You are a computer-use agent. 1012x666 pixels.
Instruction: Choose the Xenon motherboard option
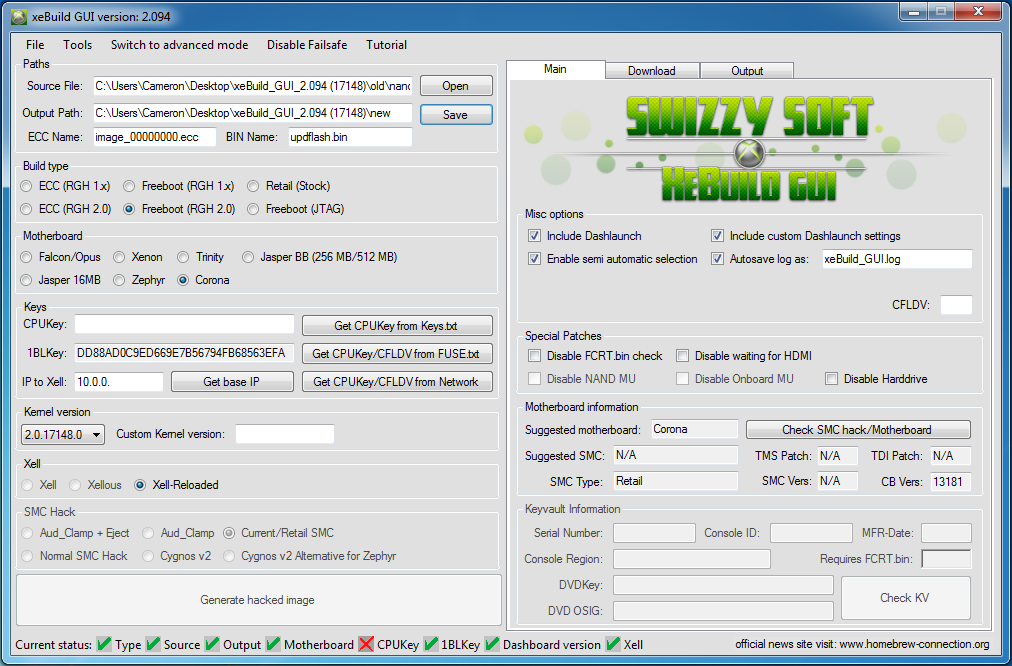[x=118, y=257]
